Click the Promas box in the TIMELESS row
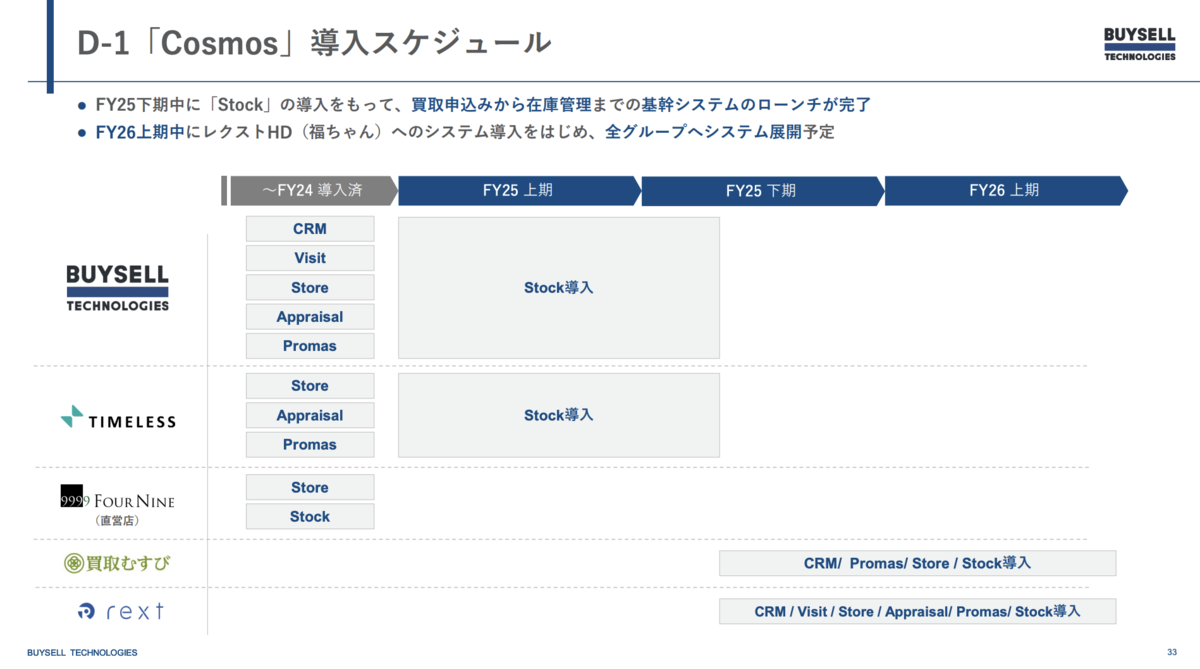The width and height of the screenshot is (1200, 669). (310, 445)
